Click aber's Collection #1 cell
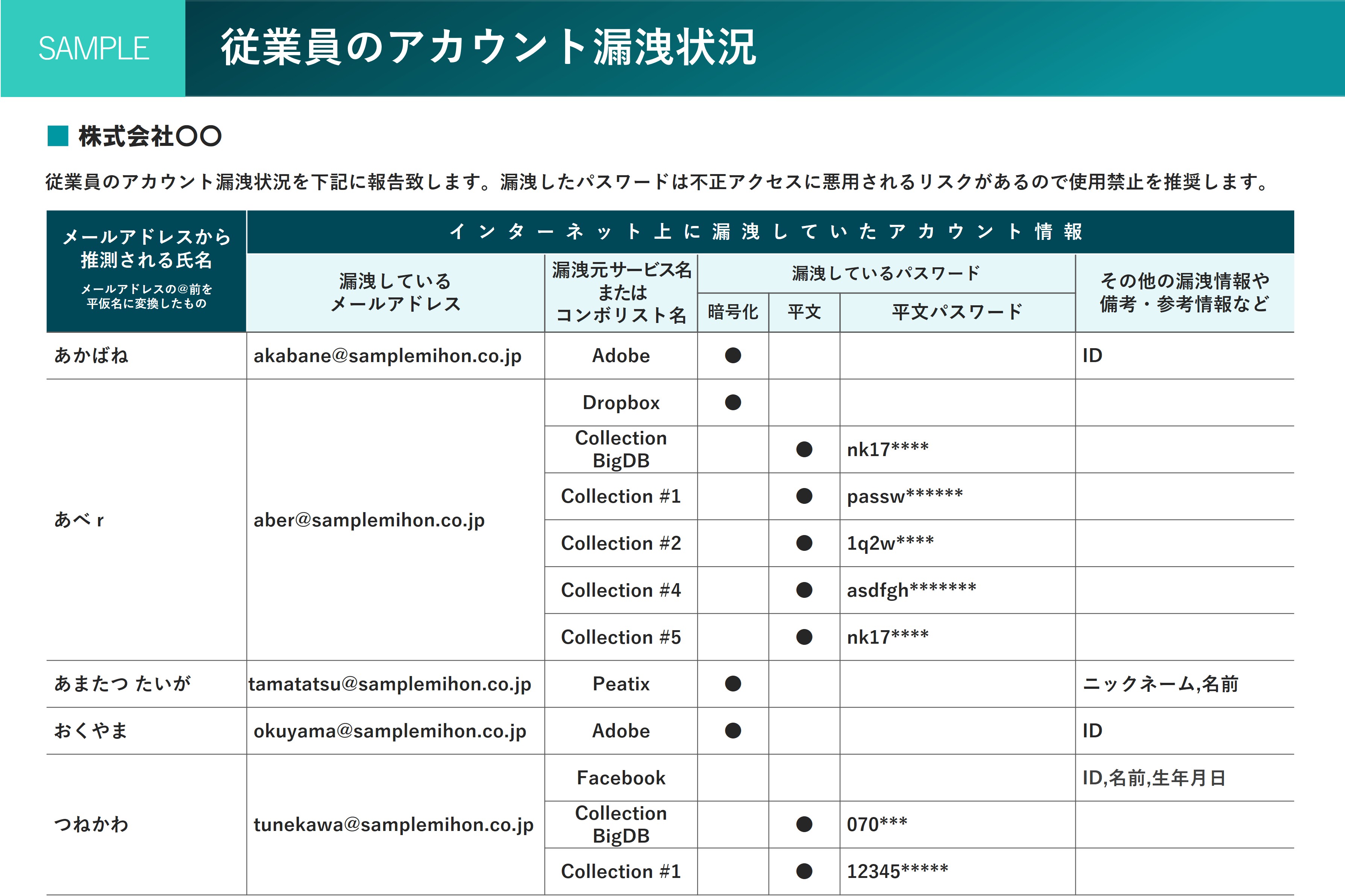 click(x=621, y=496)
